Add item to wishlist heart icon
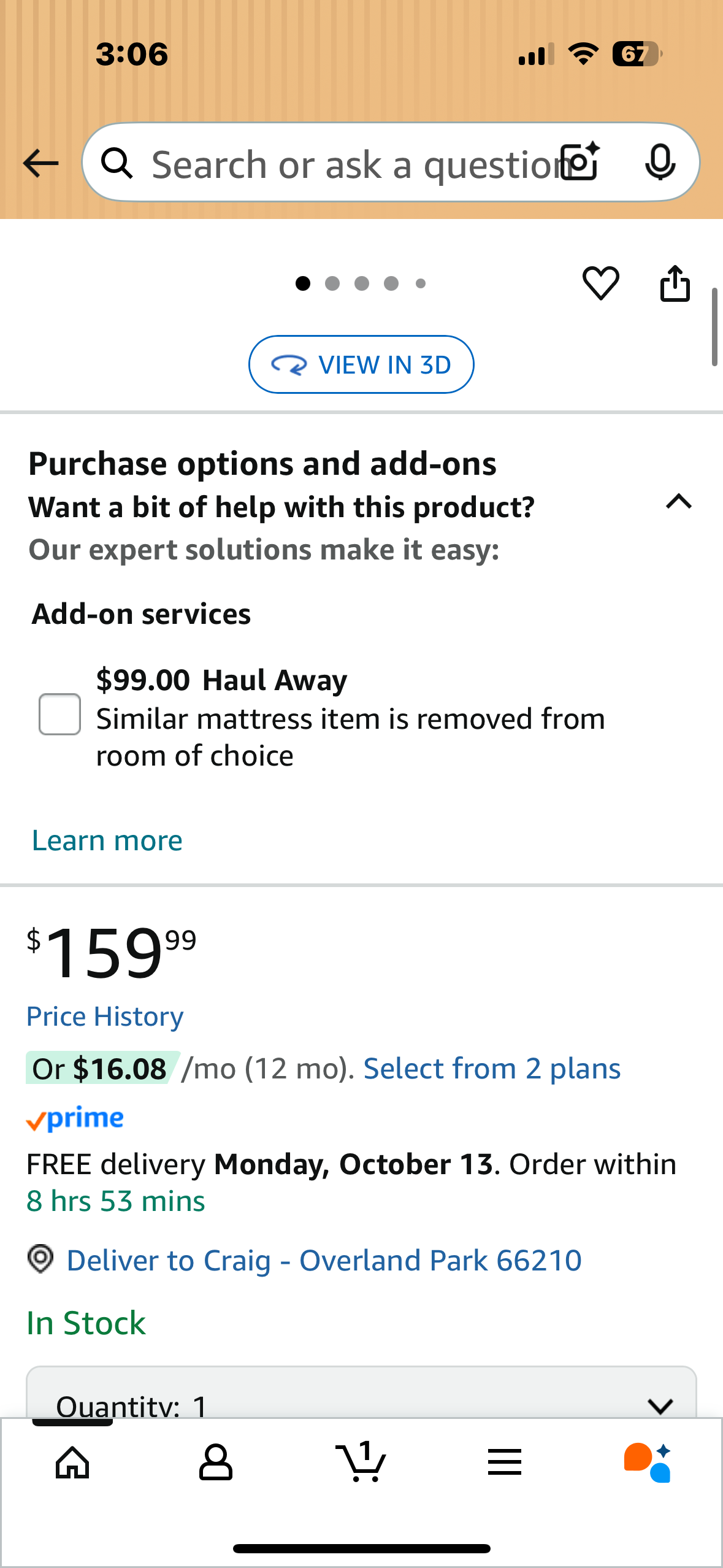This screenshot has height=1568, width=723. pos(600,283)
